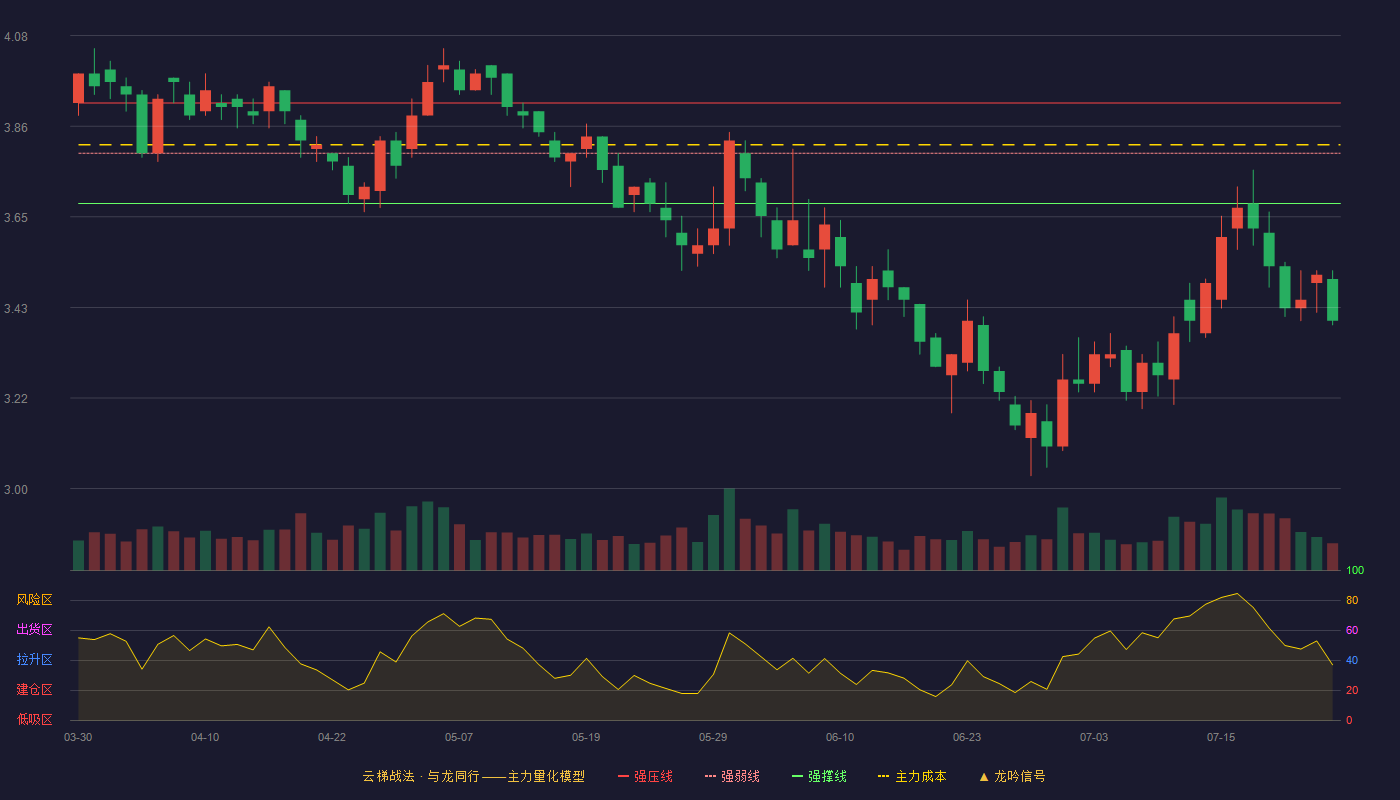Toggle the 强撑线 legend entry
Viewport: 1400px width, 800px height.
coord(819,776)
